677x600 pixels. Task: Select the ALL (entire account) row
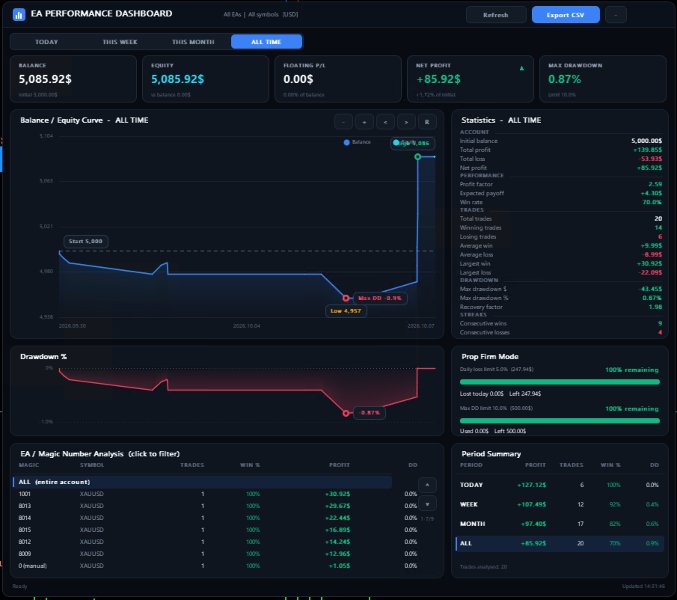pos(202,482)
